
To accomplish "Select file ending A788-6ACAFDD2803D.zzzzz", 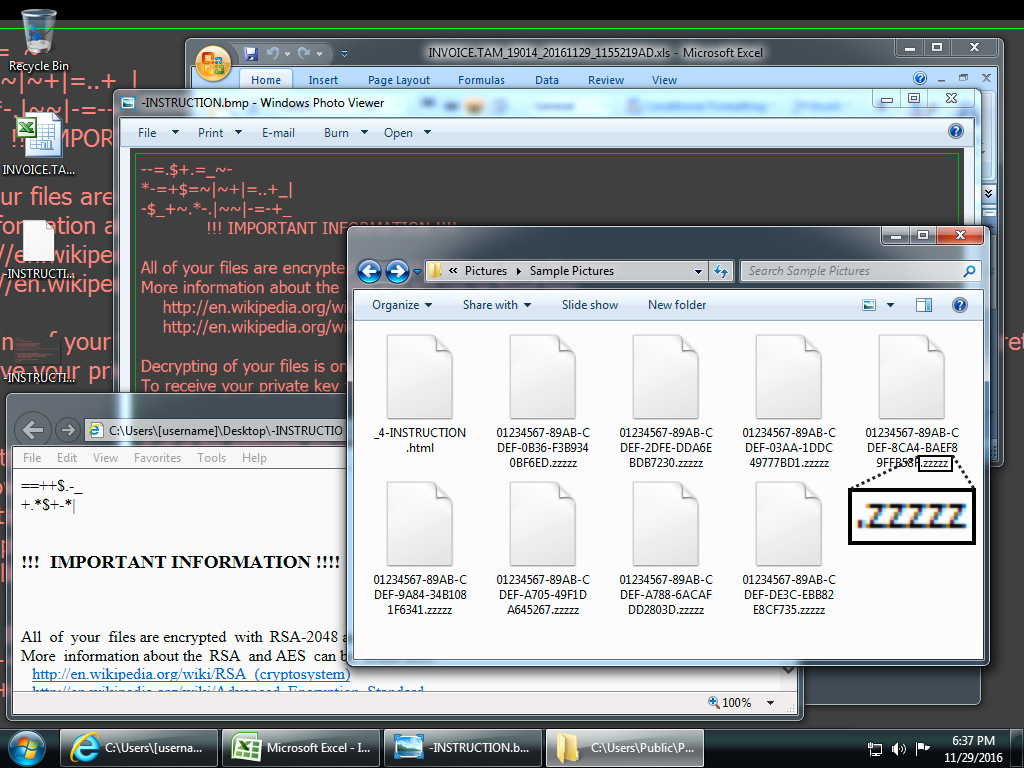I will [665, 549].
